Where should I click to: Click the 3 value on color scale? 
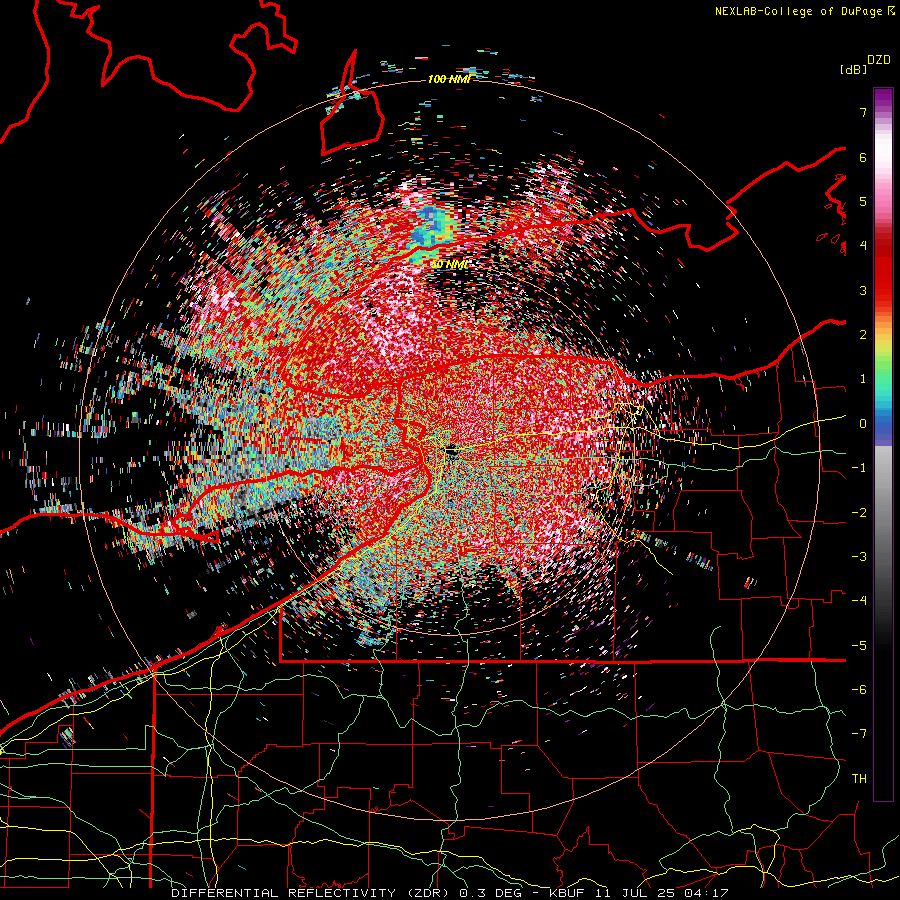tap(863, 290)
